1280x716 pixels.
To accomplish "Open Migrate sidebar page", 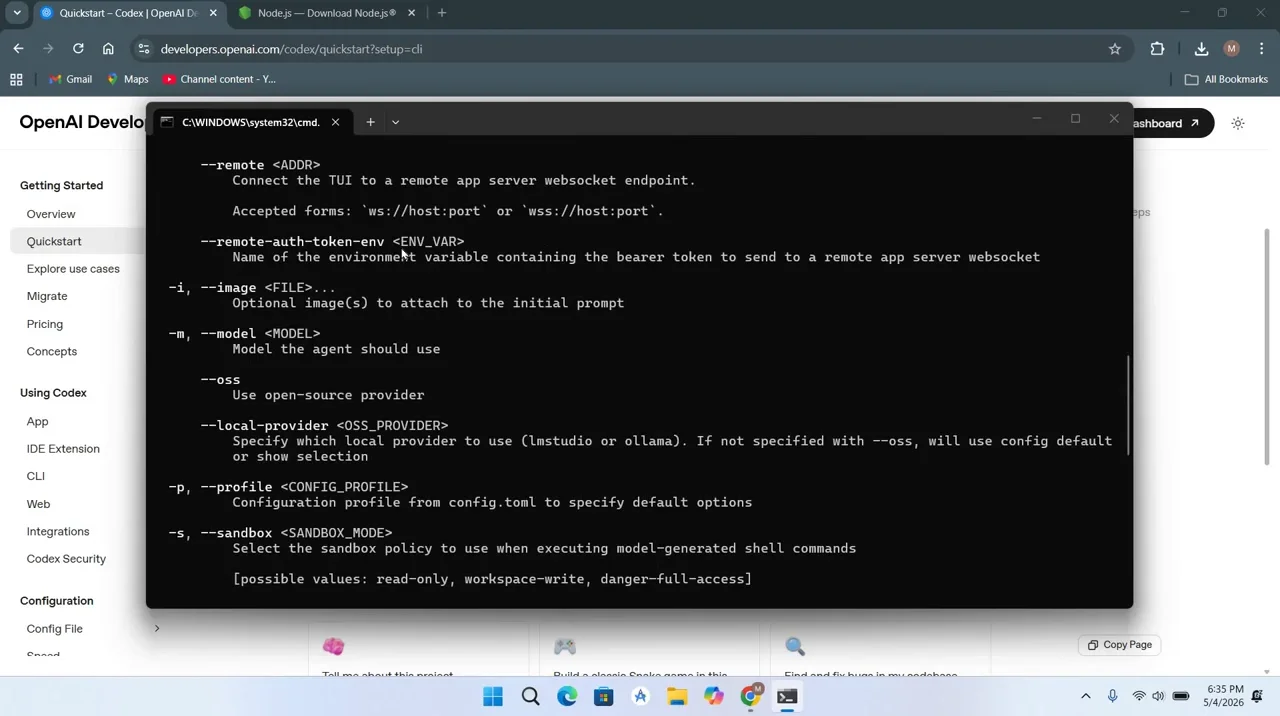I will click(47, 296).
